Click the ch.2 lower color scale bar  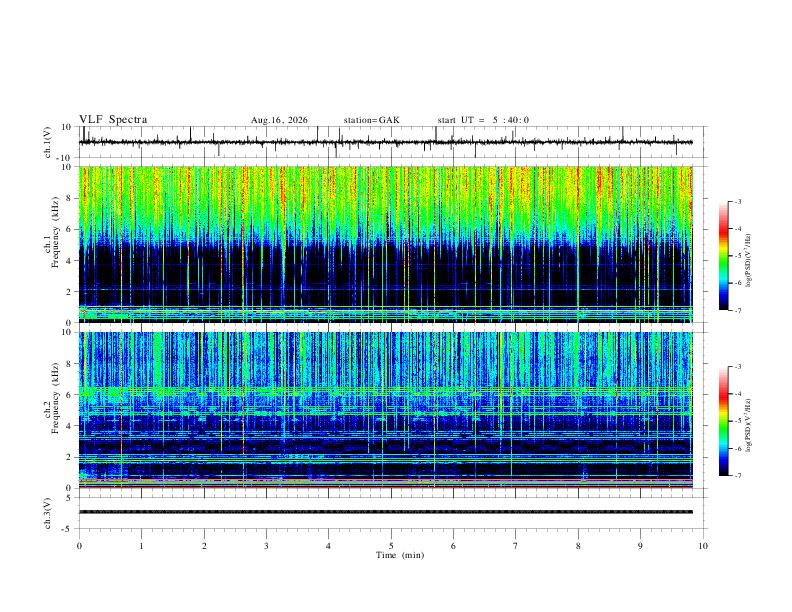pyautogui.click(x=723, y=421)
